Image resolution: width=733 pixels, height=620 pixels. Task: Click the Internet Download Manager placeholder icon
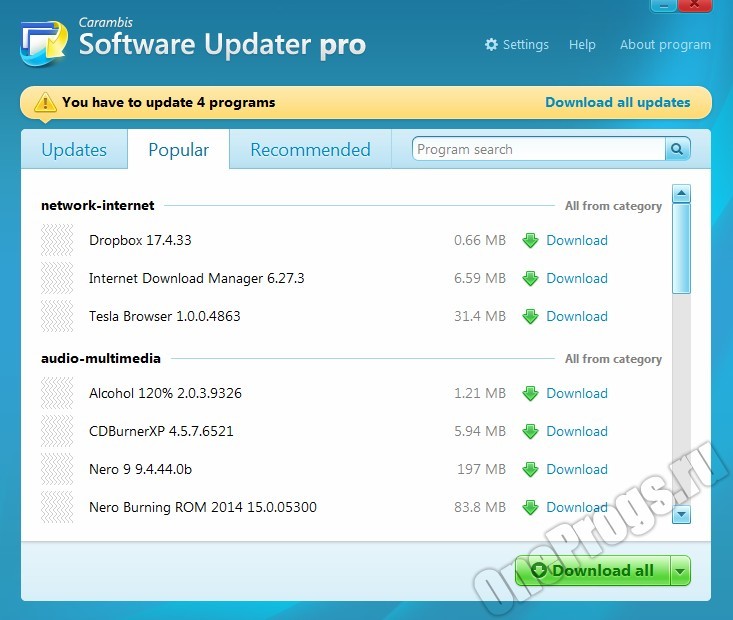coord(57,278)
